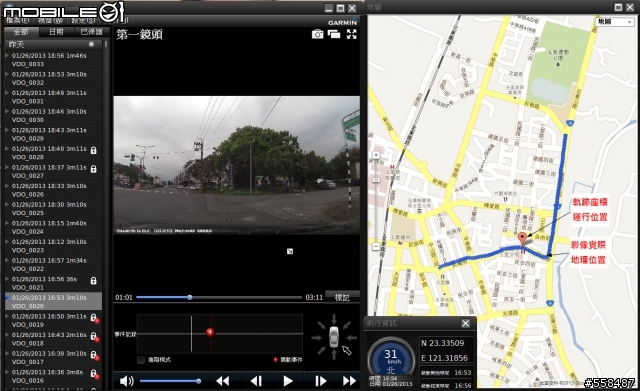
Task: Step forward one frame
Action: [x=321, y=381]
